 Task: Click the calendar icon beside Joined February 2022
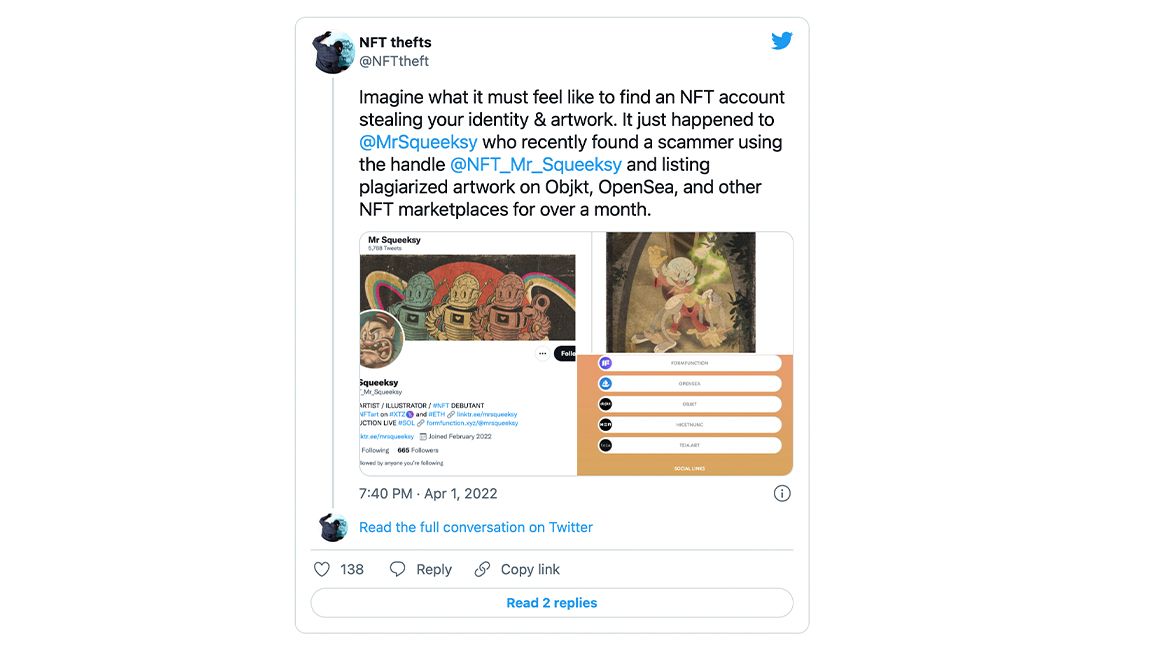[x=423, y=437]
